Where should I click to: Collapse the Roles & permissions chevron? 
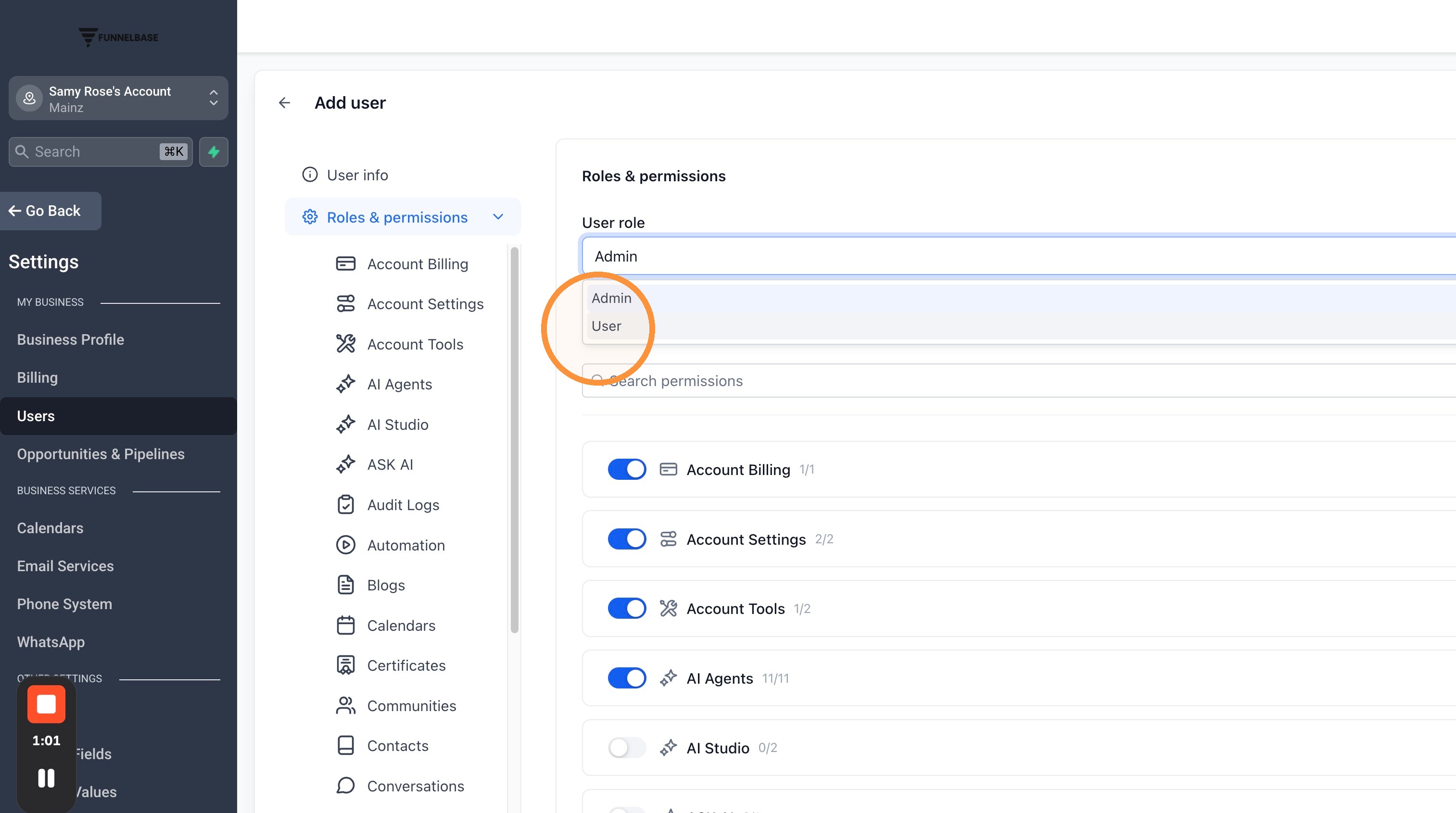click(498, 217)
